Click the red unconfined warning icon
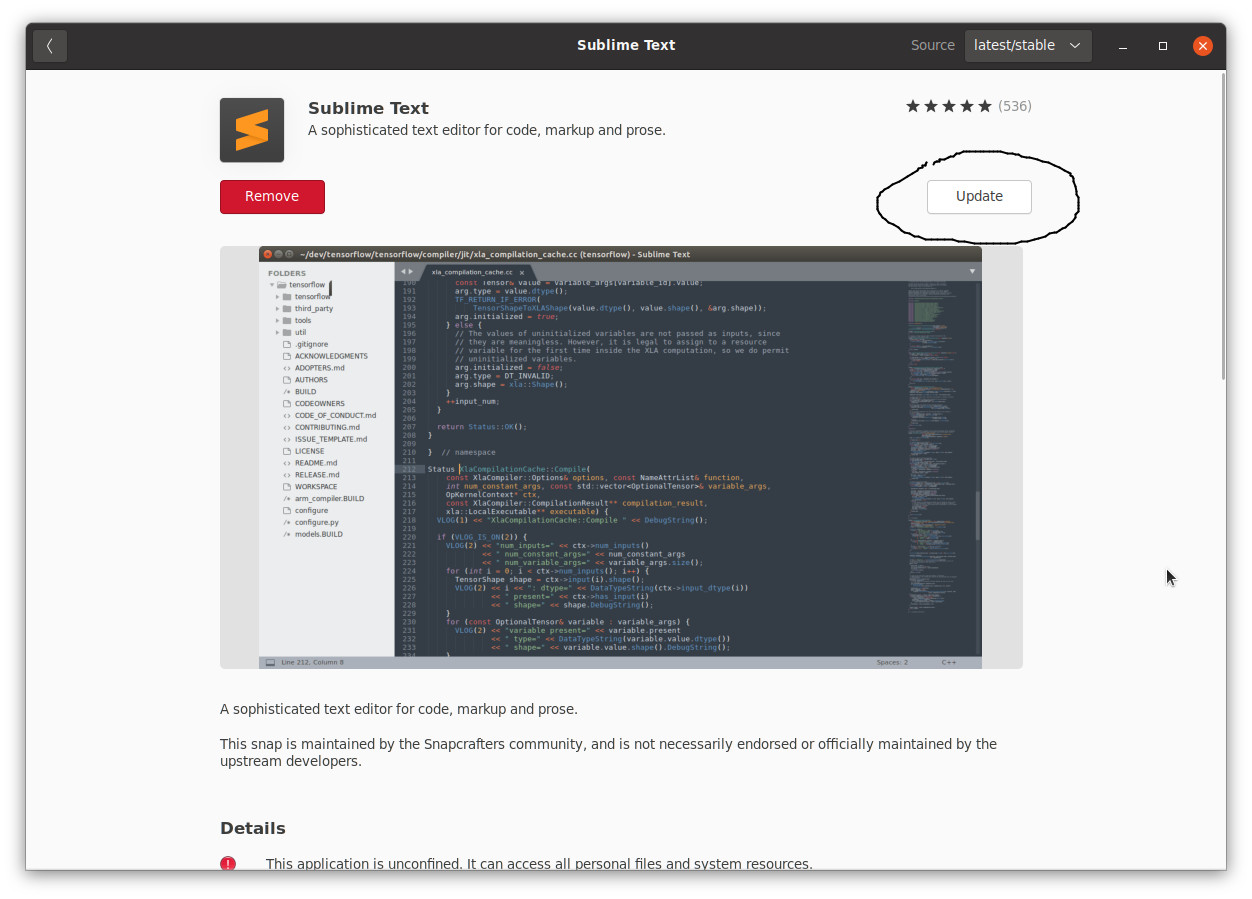Screen dimensions: 1252x899 228,864
